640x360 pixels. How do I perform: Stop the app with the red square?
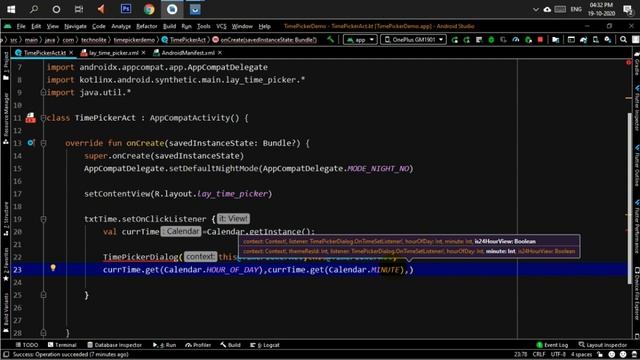[x=540, y=40]
